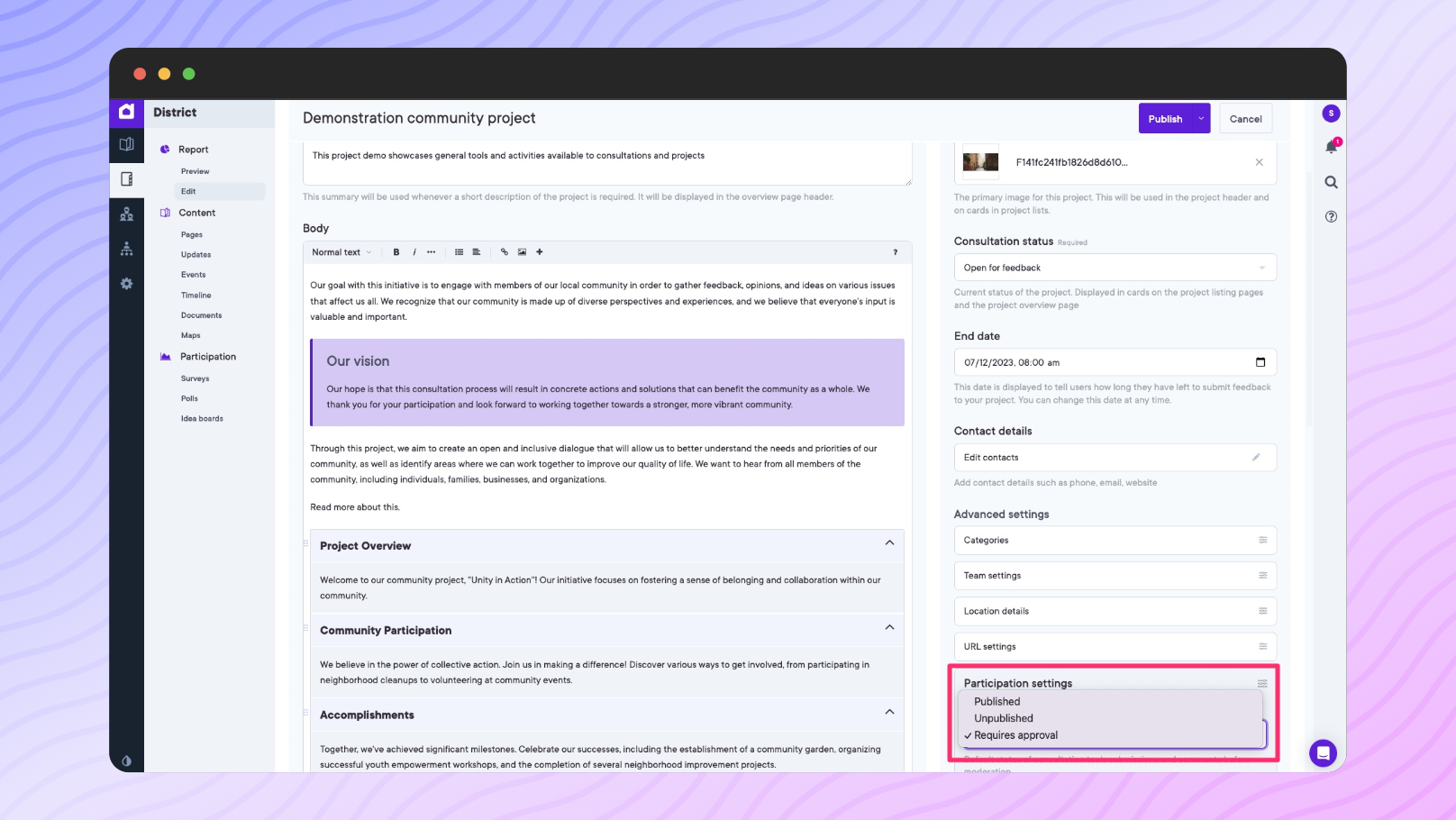Open the Consultation status dropdown
The width and height of the screenshot is (1456, 820).
(1115, 268)
